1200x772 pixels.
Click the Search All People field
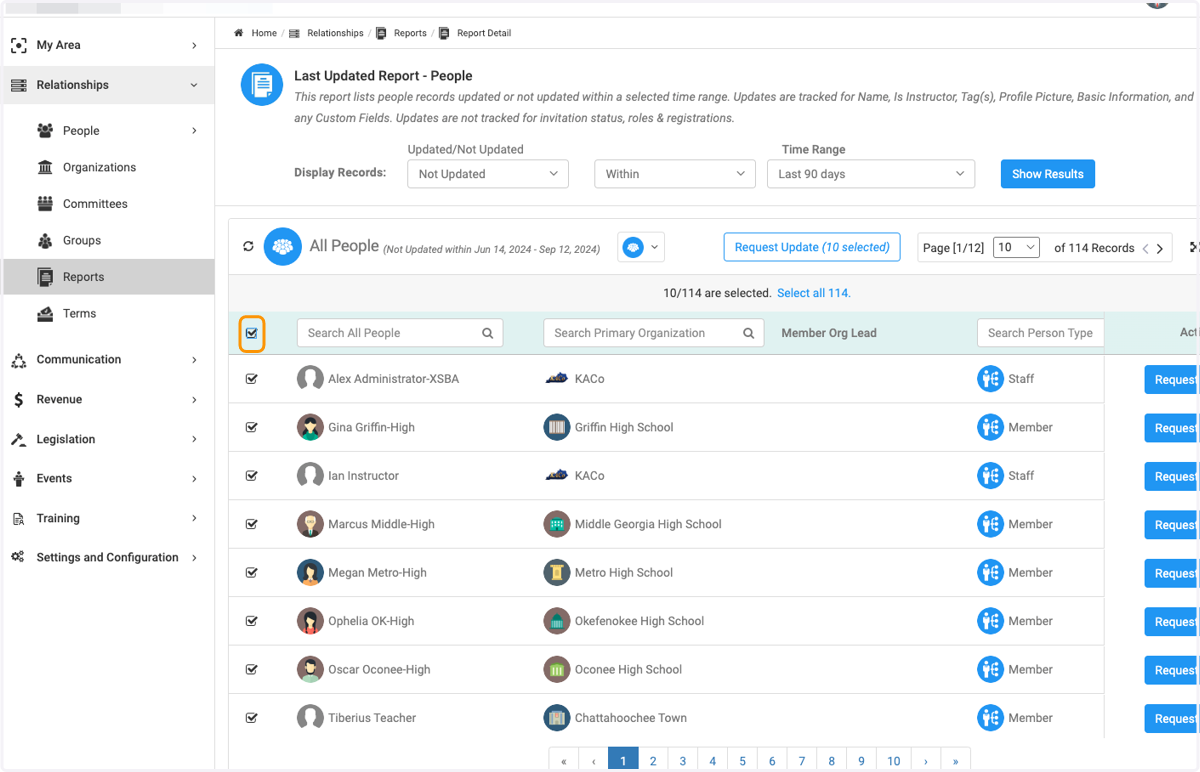400,333
